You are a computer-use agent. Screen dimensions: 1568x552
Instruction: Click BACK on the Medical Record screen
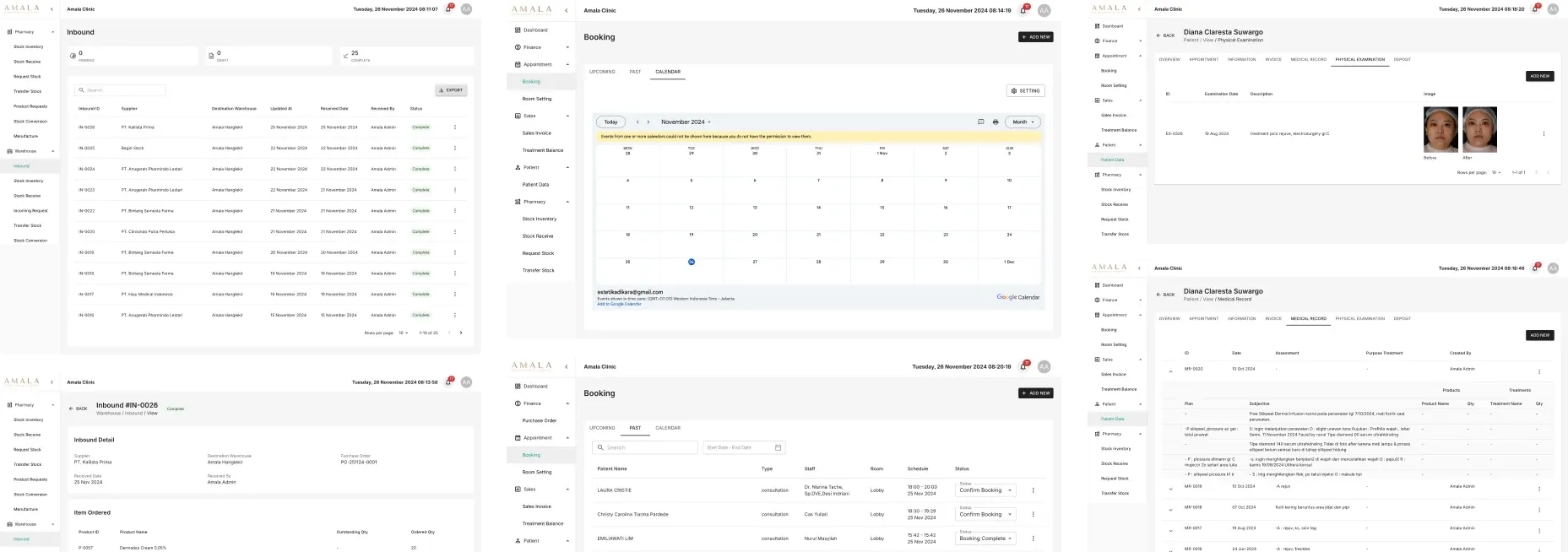[x=1165, y=295]
